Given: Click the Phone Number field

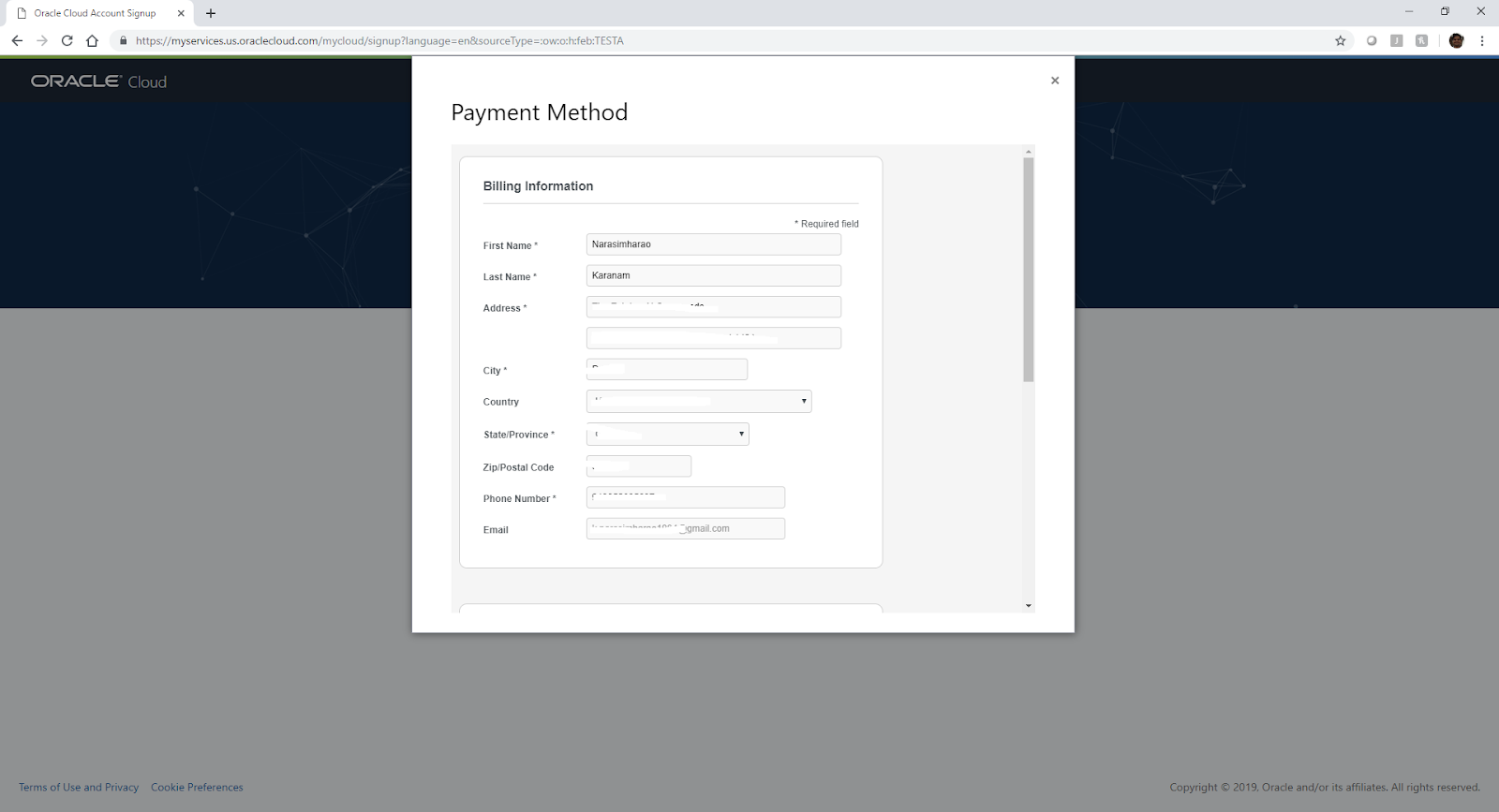Looking at the screenshot, I should [685, 497].
